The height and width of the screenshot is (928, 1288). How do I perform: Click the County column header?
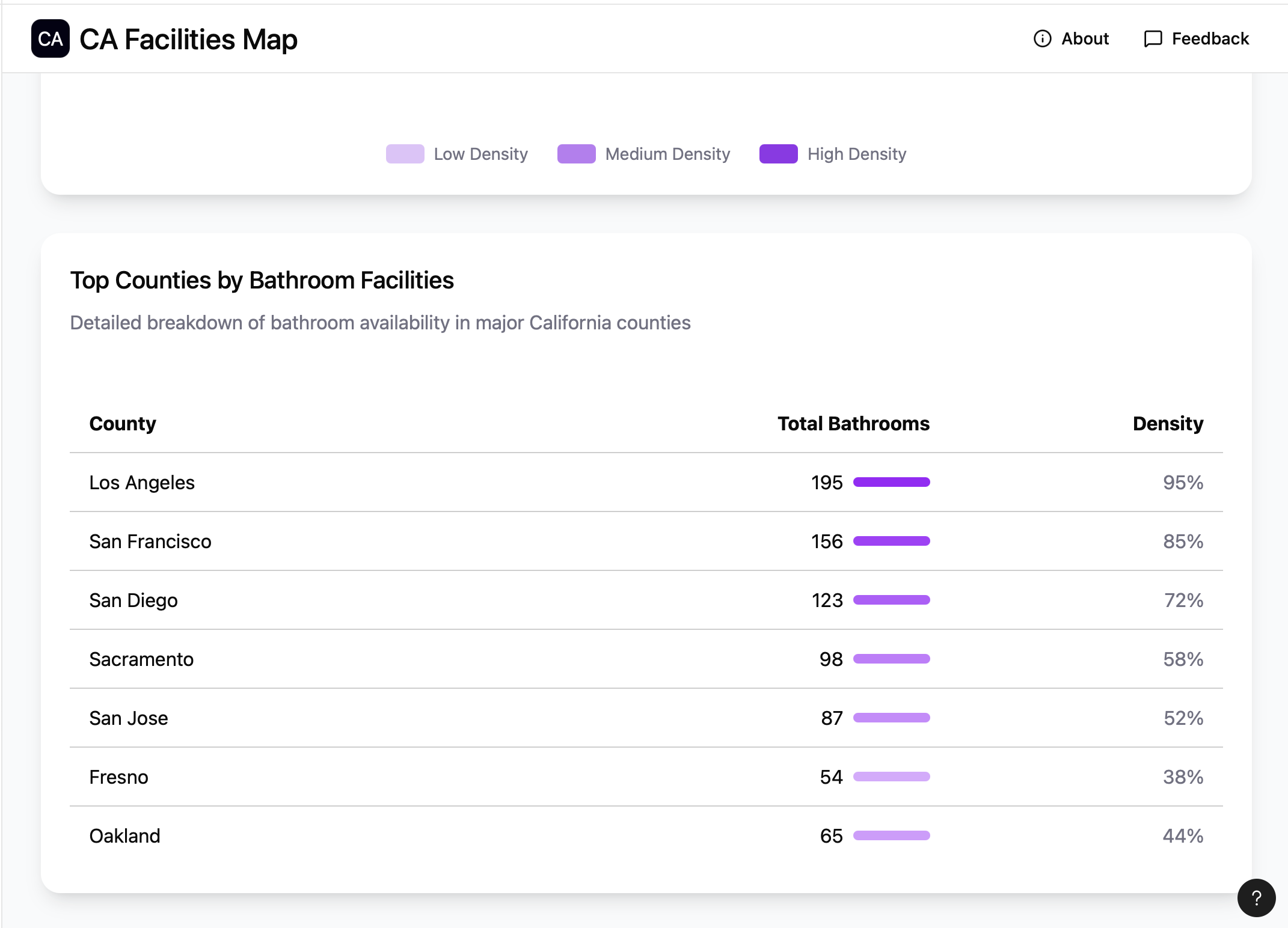[123, 424]
